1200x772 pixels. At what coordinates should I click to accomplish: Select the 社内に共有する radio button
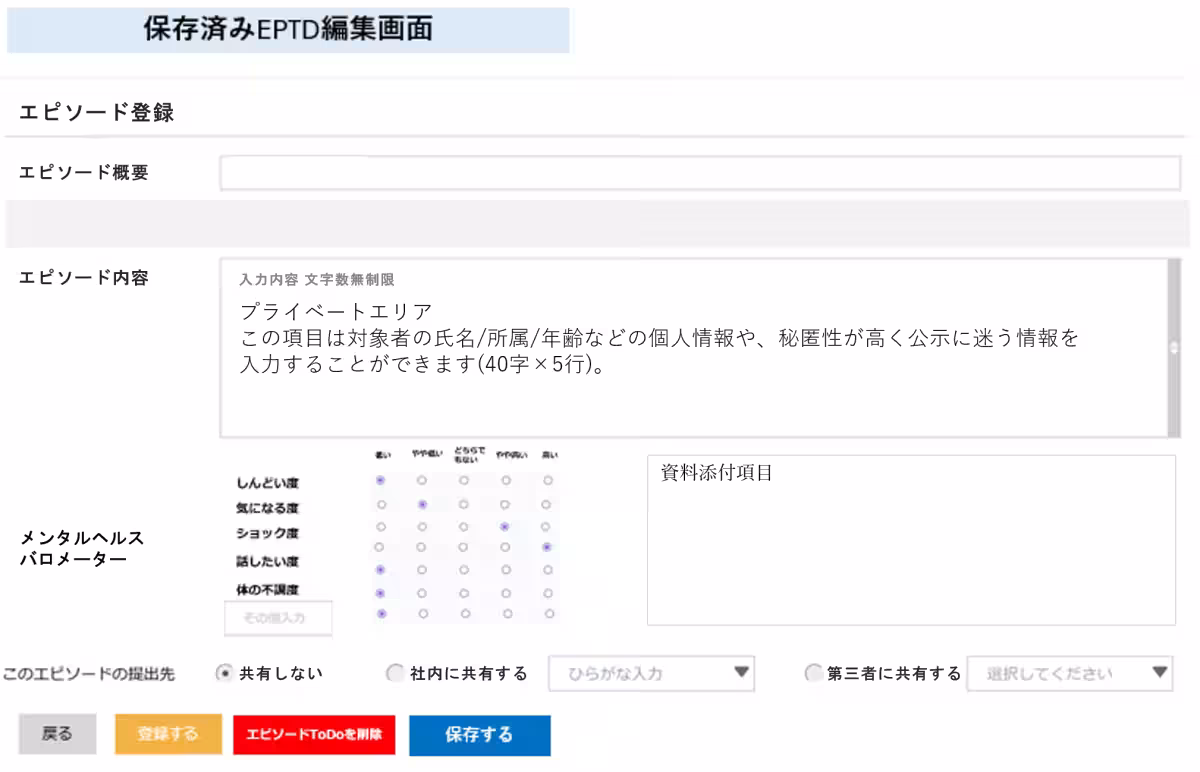[x=395, y=673]
